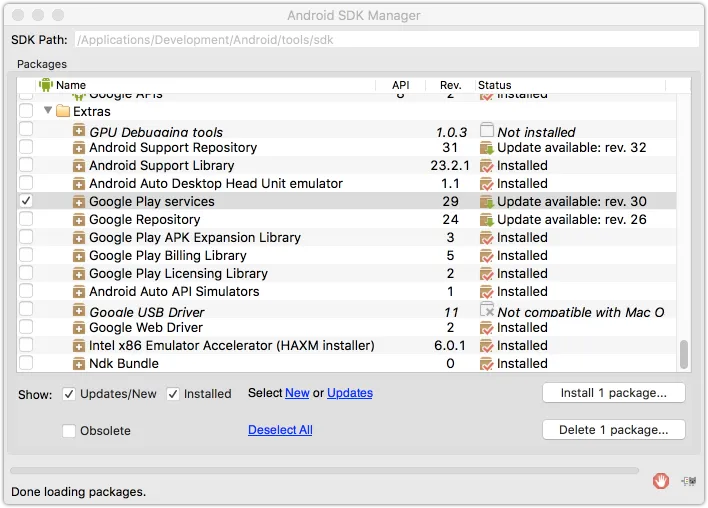Click 'Update available: rev. 32' status text
The height and width of the screenshot is (508, 708).
[572, 148]
